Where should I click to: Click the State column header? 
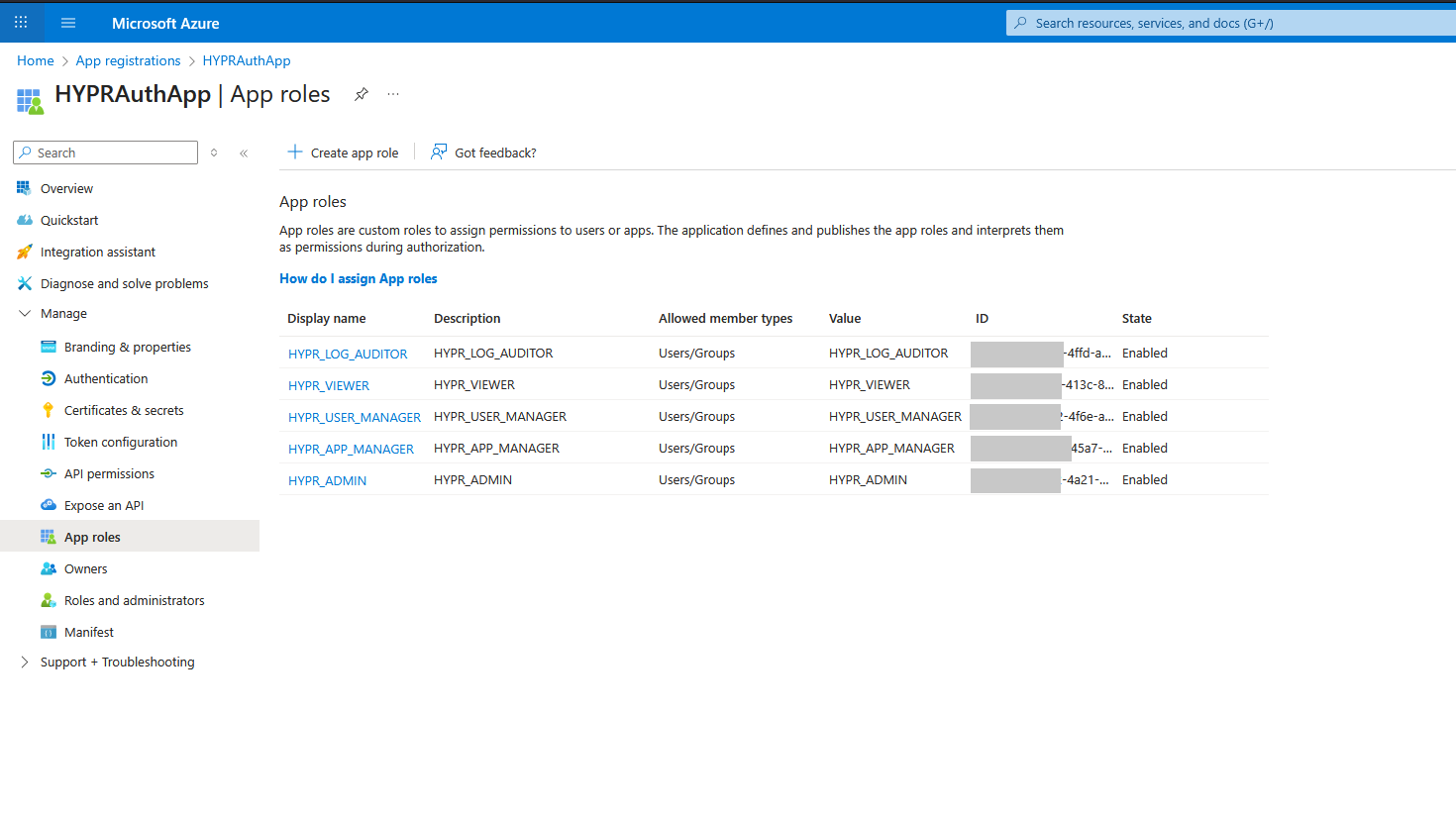(x=1137, y=318)
